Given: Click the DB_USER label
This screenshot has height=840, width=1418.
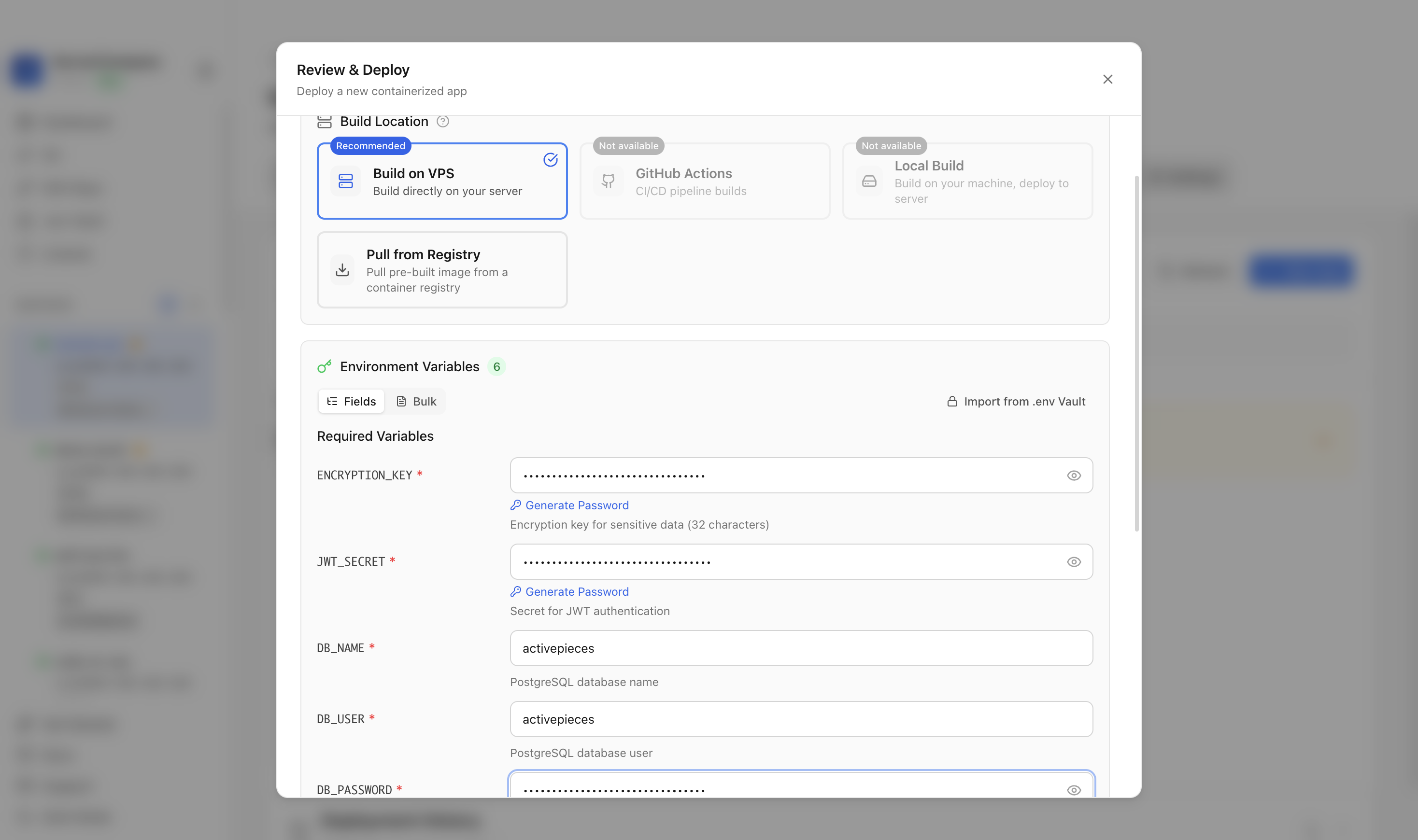Looking at the screenshot, I should click(x=340, y=719).
